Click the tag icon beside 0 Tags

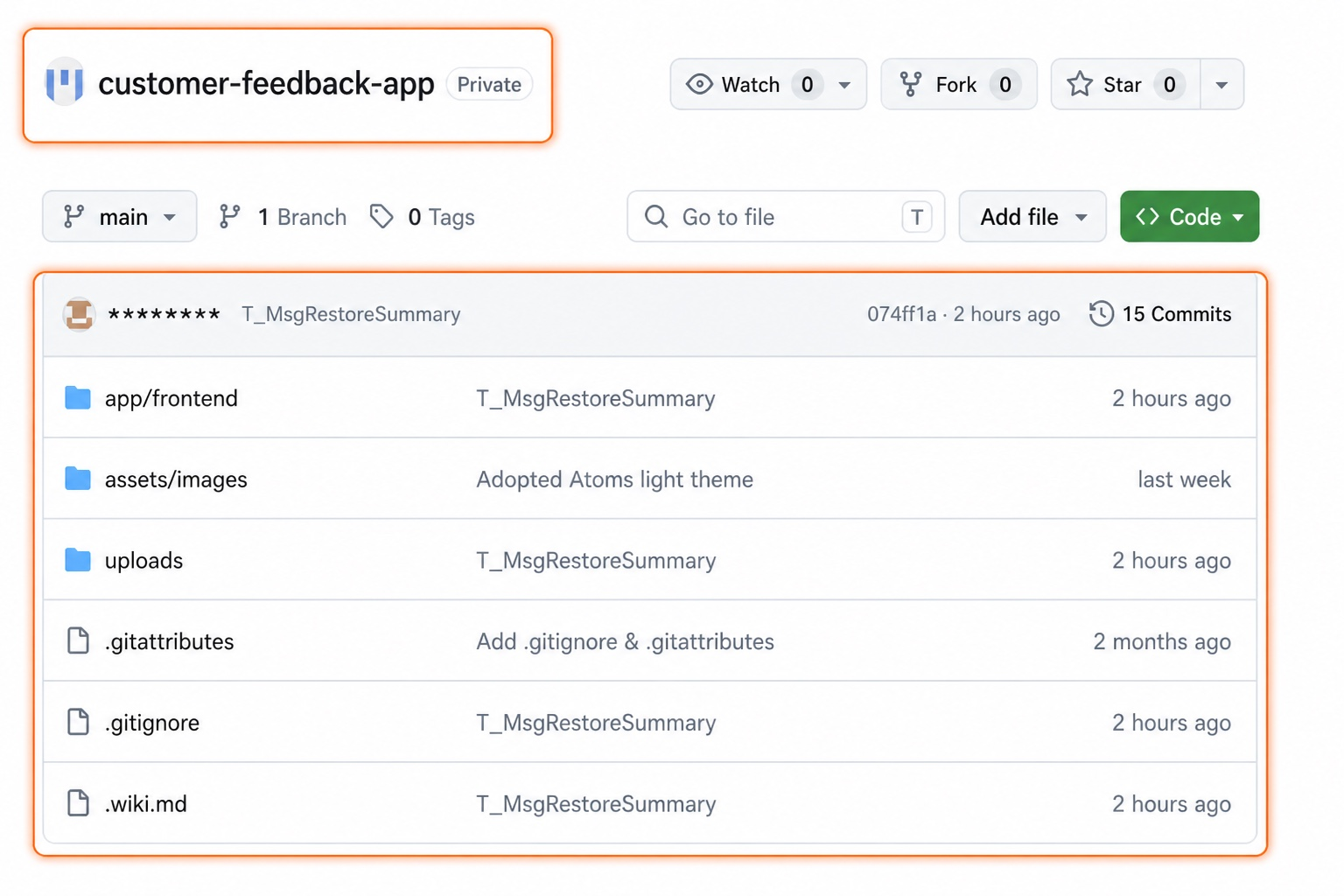pos(381,216)
